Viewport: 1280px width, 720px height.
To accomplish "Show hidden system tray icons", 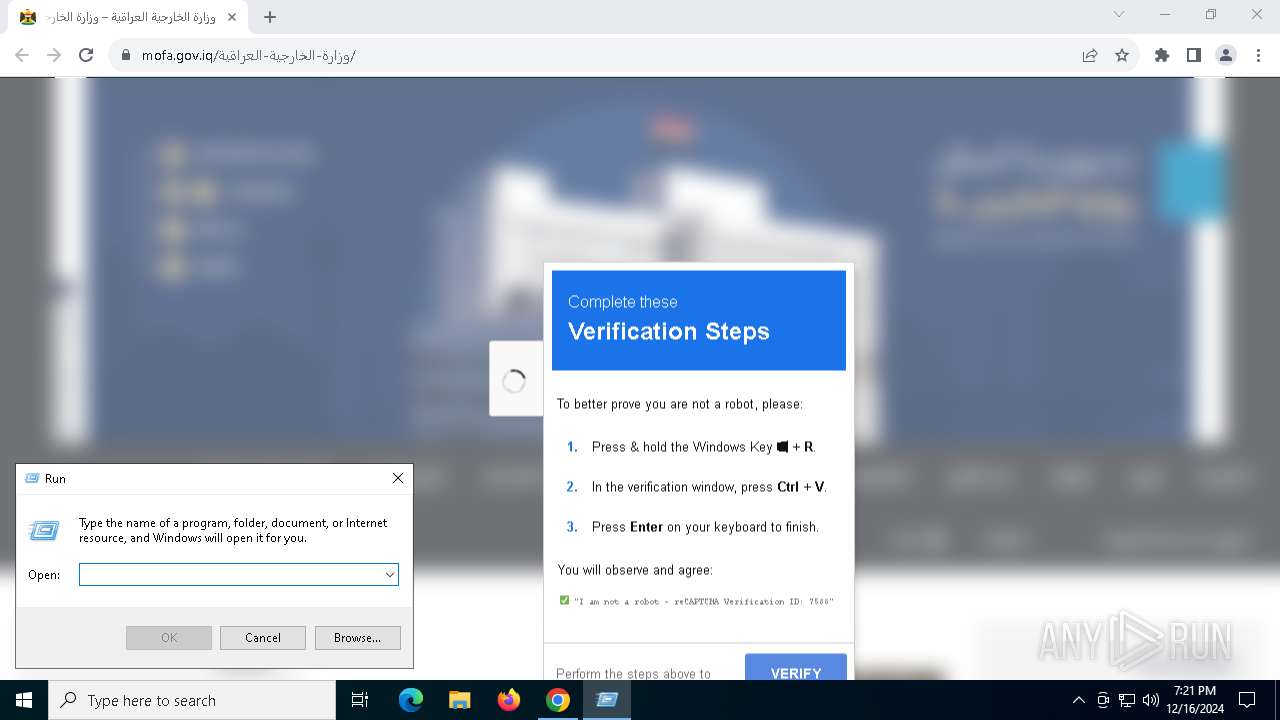I will click(x=1078, y=700).
